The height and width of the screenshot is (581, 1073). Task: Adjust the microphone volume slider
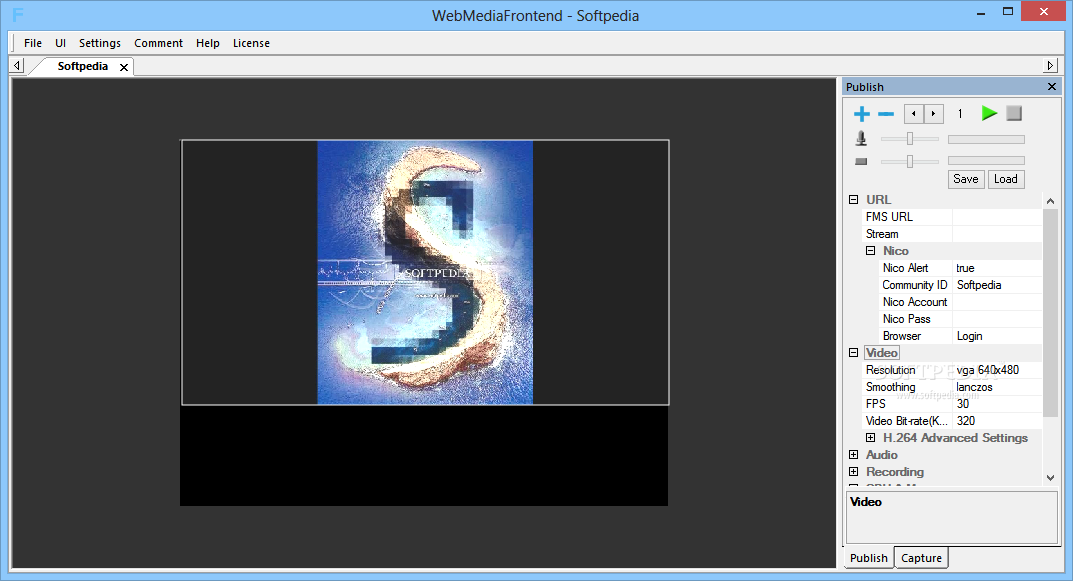coord(910,139)
